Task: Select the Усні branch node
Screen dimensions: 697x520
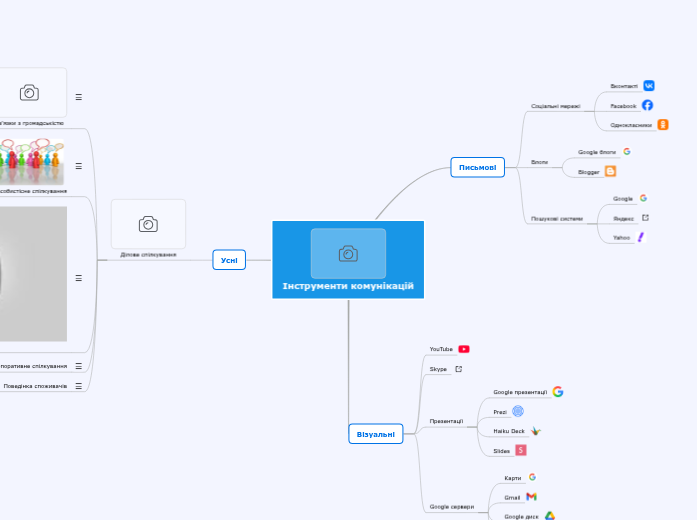Action: point(229,260)
